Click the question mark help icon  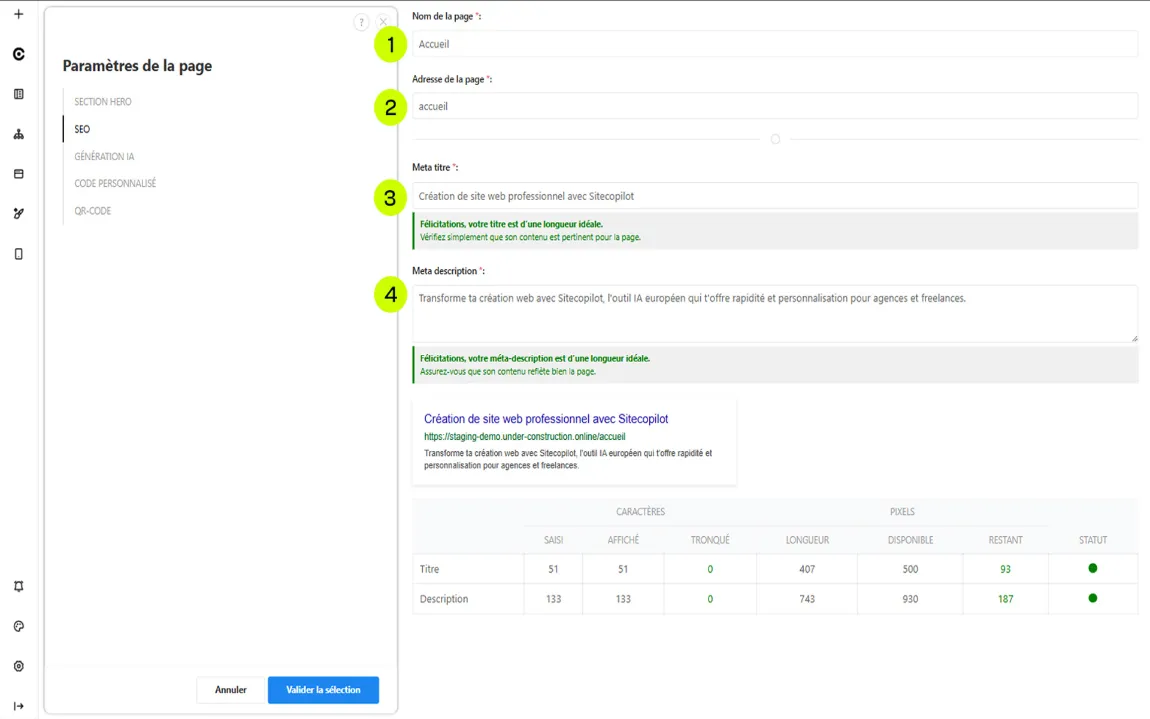click(361, 22)
